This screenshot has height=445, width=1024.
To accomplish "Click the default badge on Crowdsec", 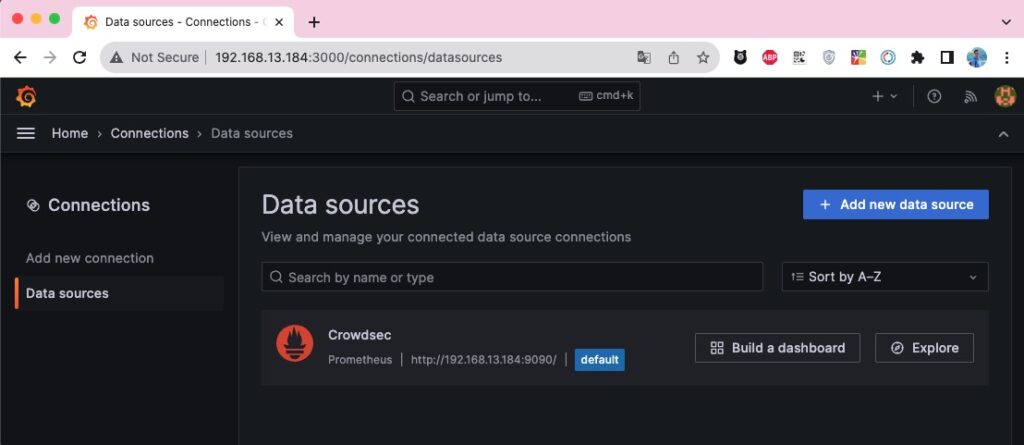I will (600, 360).
